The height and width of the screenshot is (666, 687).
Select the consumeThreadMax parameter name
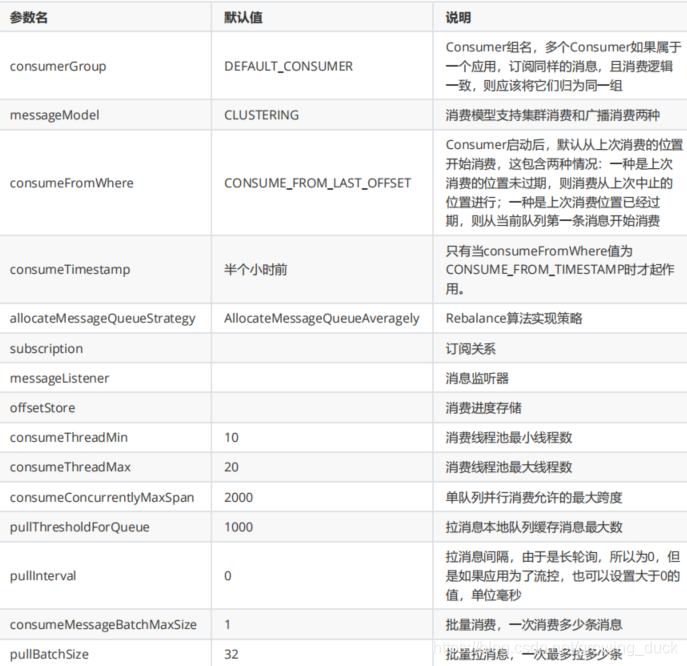coord(70,467)
